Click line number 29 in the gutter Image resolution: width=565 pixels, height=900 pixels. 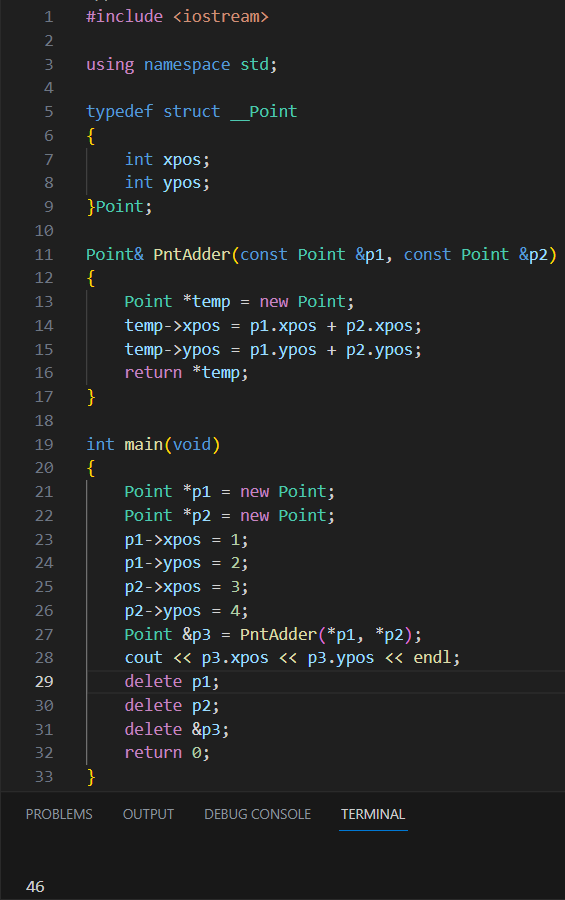[x=44, y=682]
